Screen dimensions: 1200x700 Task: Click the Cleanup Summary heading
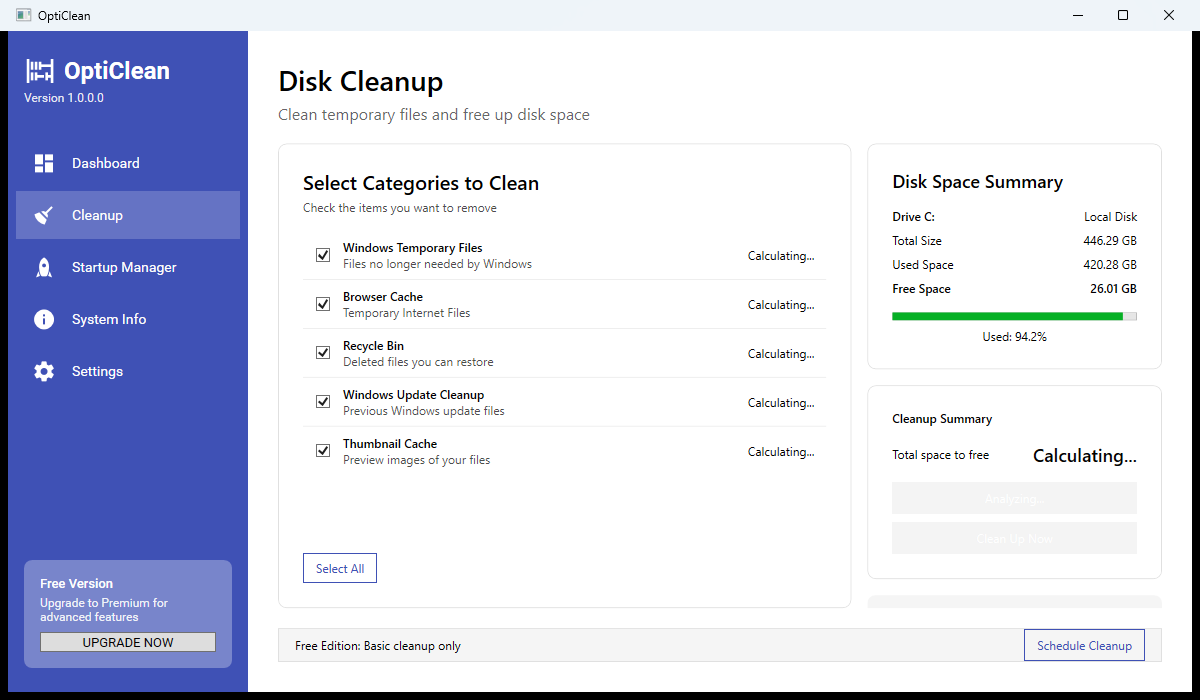coord(942,419)
